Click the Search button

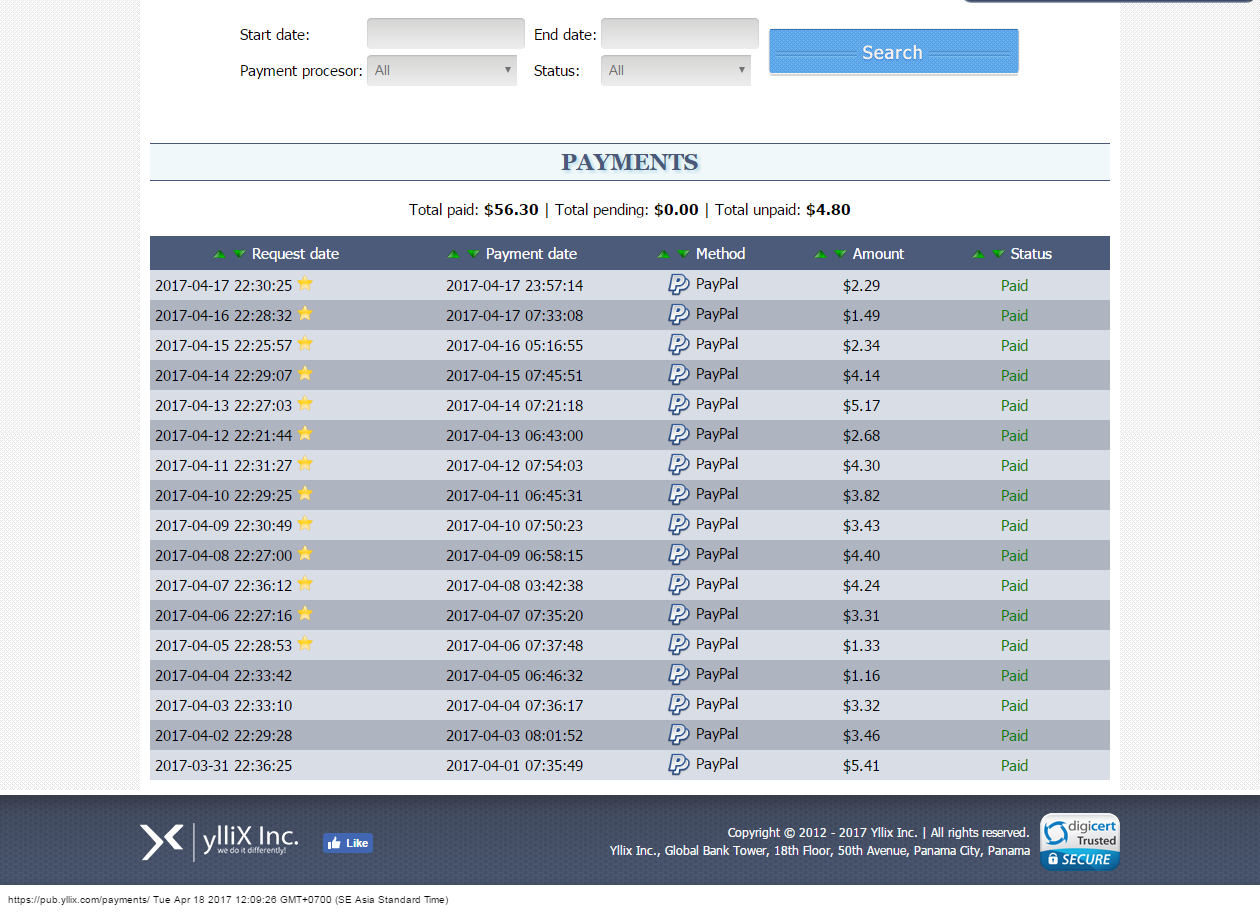point(894,52)
